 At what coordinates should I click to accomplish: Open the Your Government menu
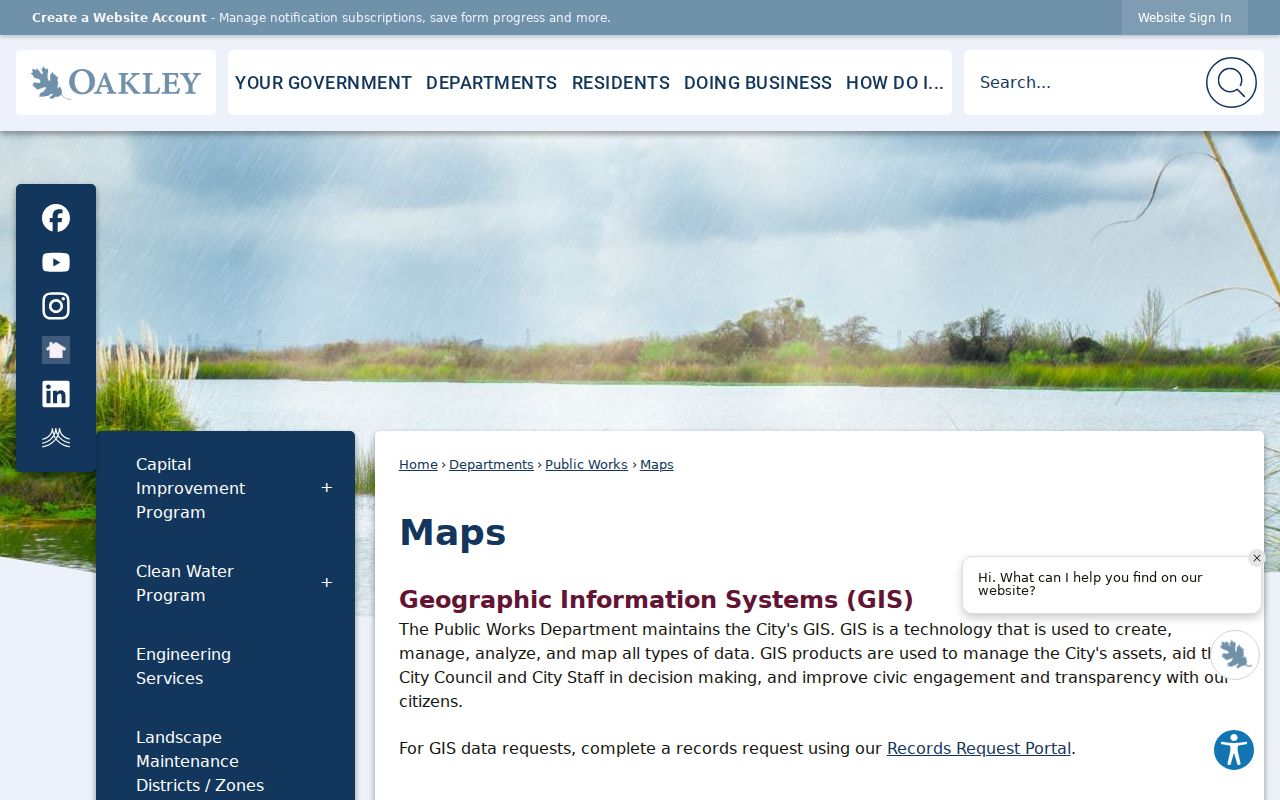coord(323,83)
